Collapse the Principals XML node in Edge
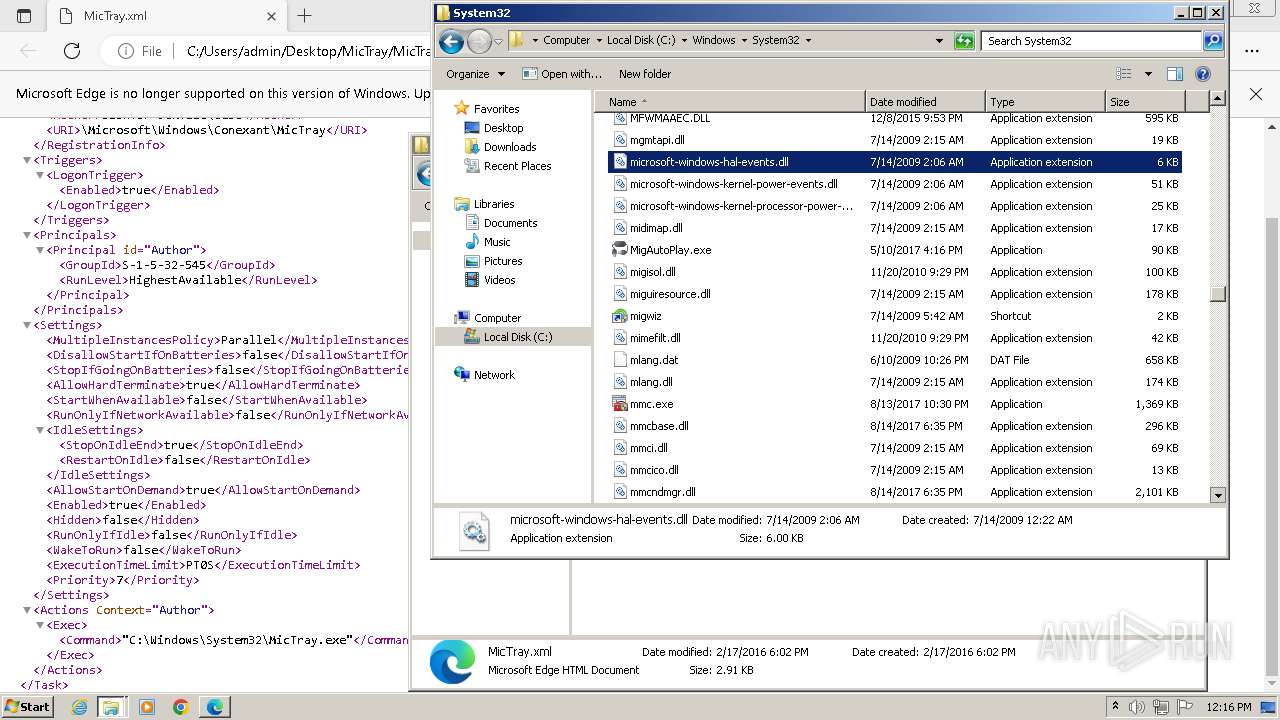Image resolution: width=1280 pixels, height=720 pixels. [x=28, y=235]
